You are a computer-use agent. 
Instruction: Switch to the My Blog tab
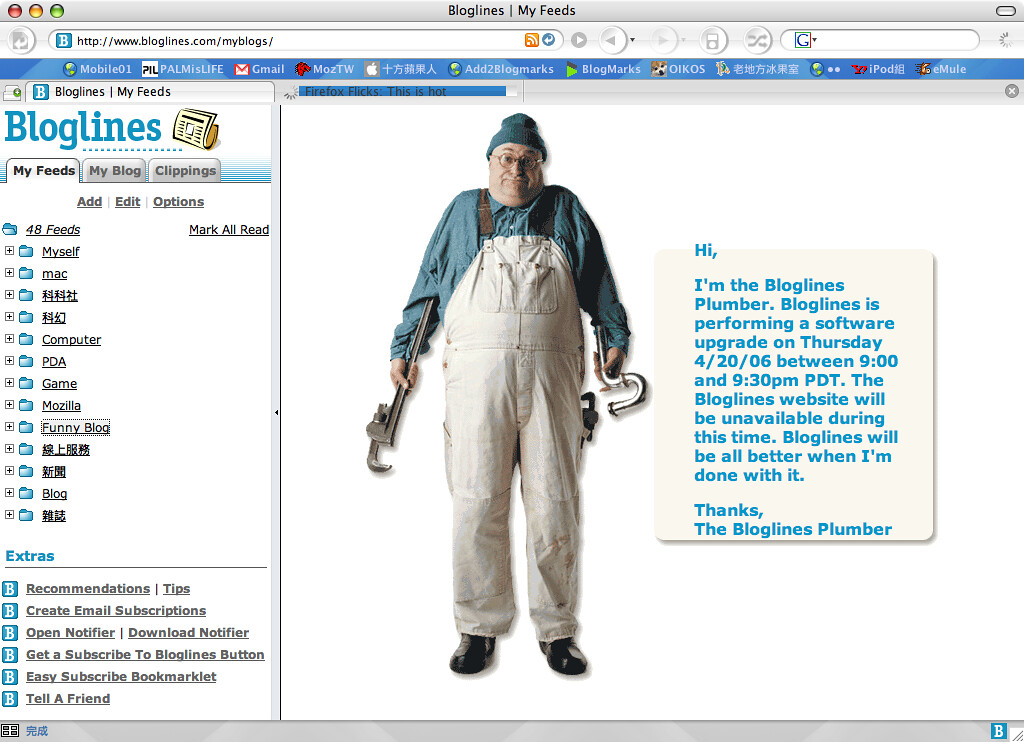click(114, 171)
